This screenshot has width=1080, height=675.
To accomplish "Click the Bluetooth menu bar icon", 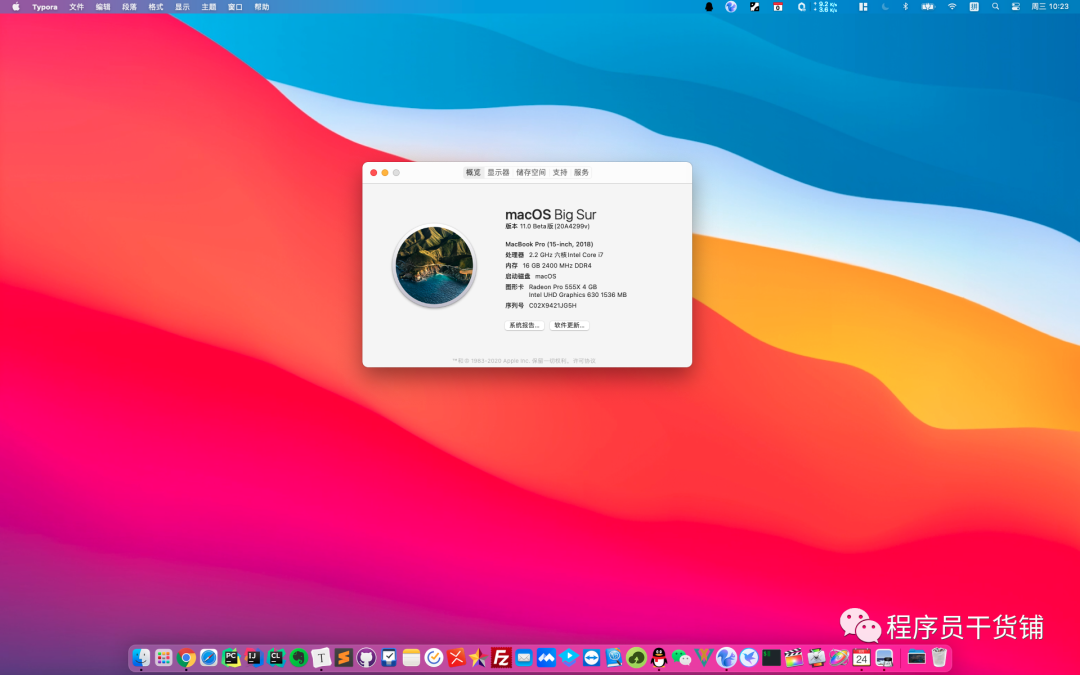I will [x=905, y=6].
